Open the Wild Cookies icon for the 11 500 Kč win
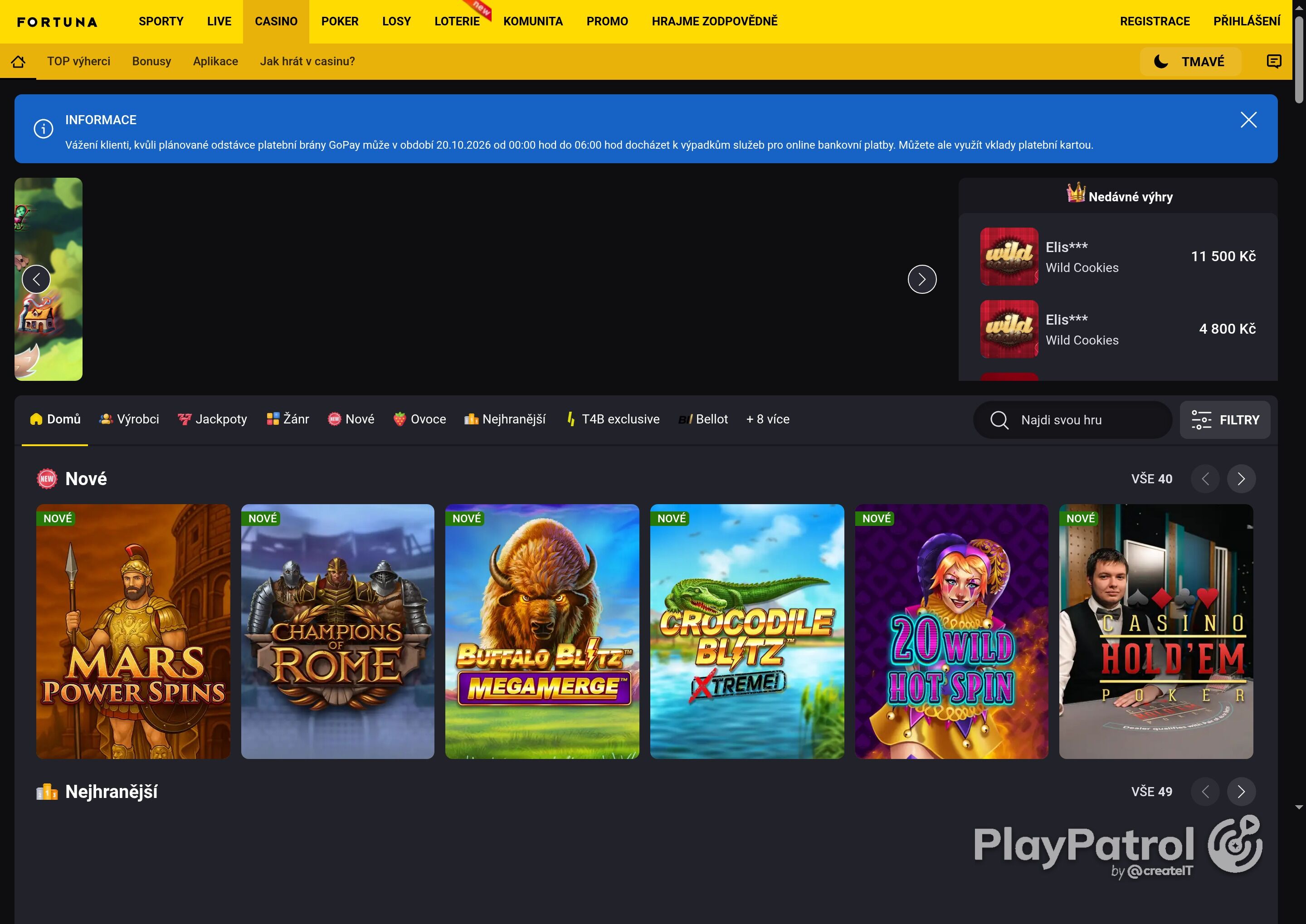Image resolution: width=1306 pixels, height=924 pixels. point(1009,257)
